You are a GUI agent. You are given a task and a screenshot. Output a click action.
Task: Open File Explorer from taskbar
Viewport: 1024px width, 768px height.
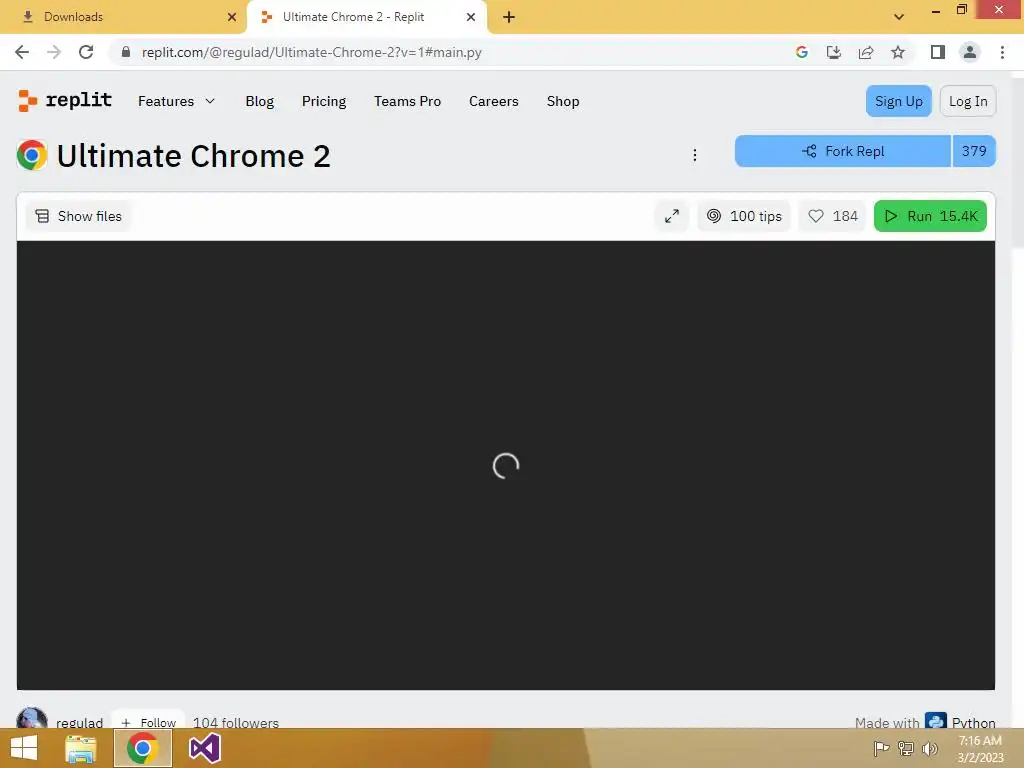(x=81, y=748)
